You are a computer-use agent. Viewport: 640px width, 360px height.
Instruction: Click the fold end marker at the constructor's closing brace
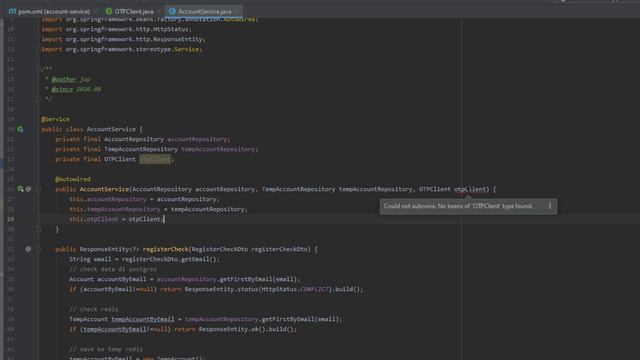pos(38,229)
